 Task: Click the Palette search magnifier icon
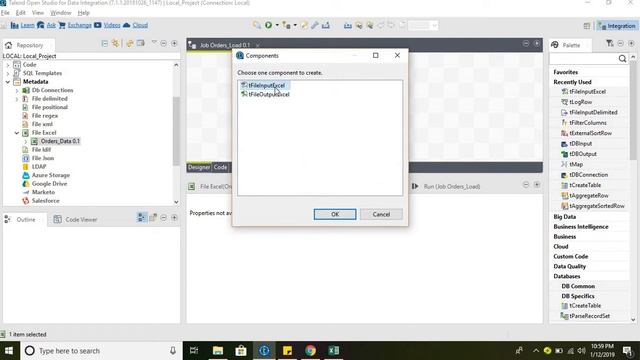pyautogui.click(x=622, y=59)
